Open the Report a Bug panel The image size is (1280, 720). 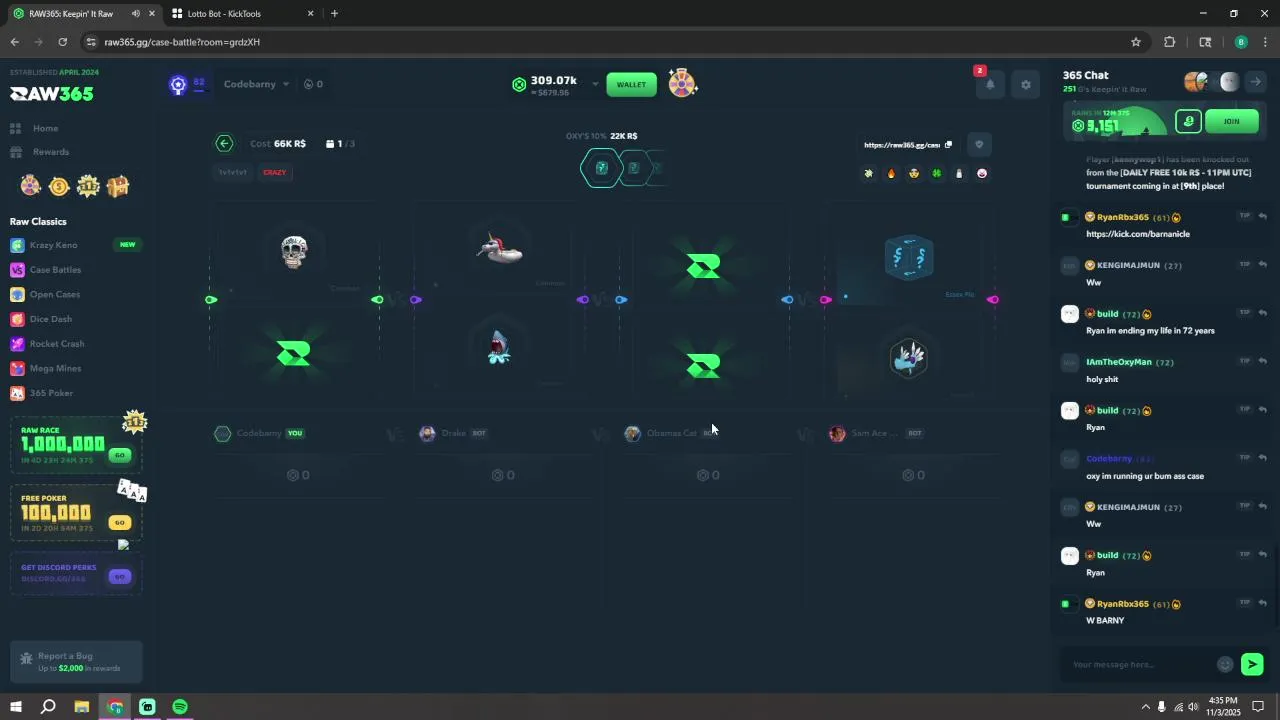[x=76, y=662]
